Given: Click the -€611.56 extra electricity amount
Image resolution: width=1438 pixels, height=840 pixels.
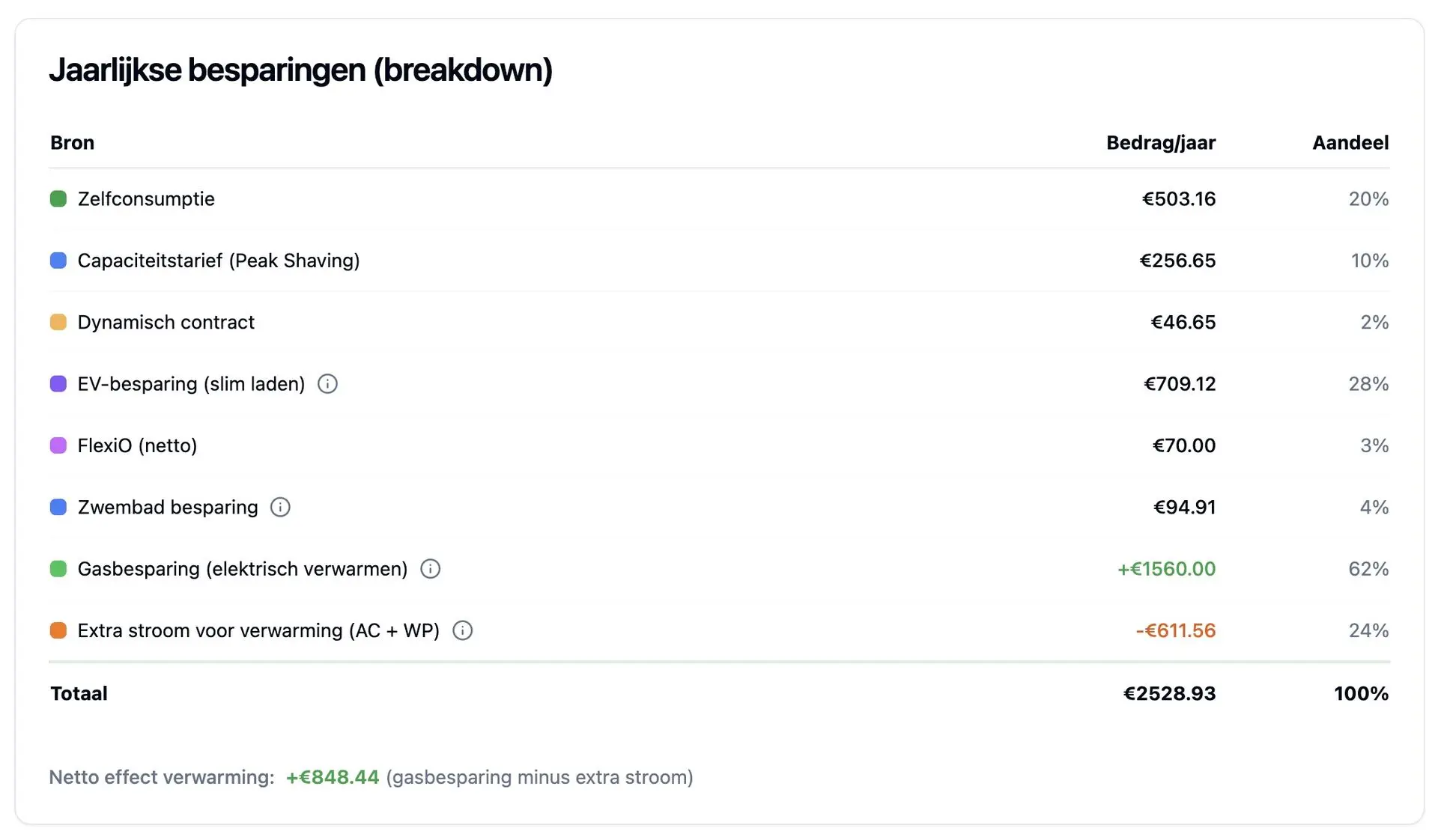Looking at the screenshot, I should 1175,630.
